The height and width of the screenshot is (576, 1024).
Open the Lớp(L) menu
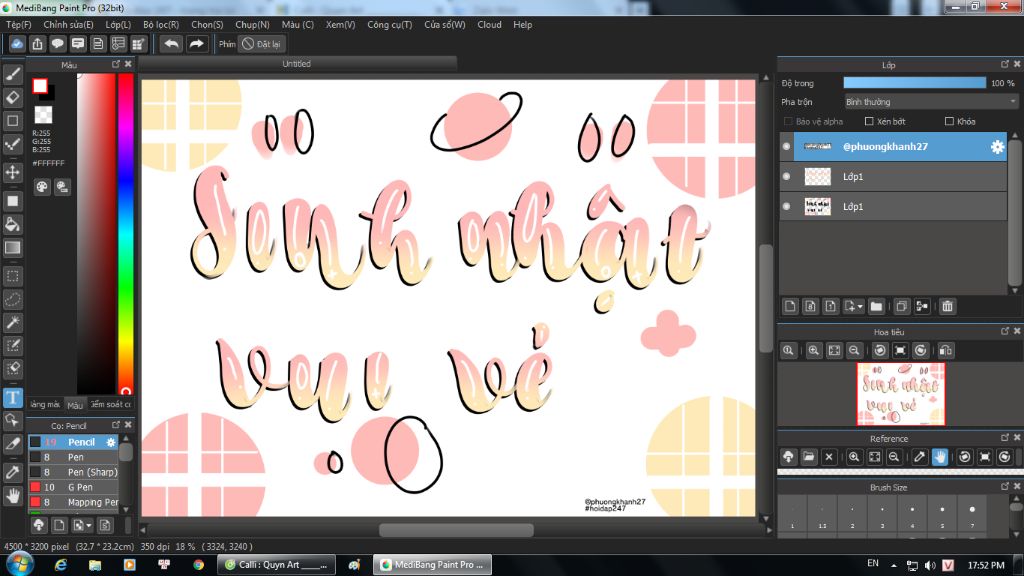118,25
